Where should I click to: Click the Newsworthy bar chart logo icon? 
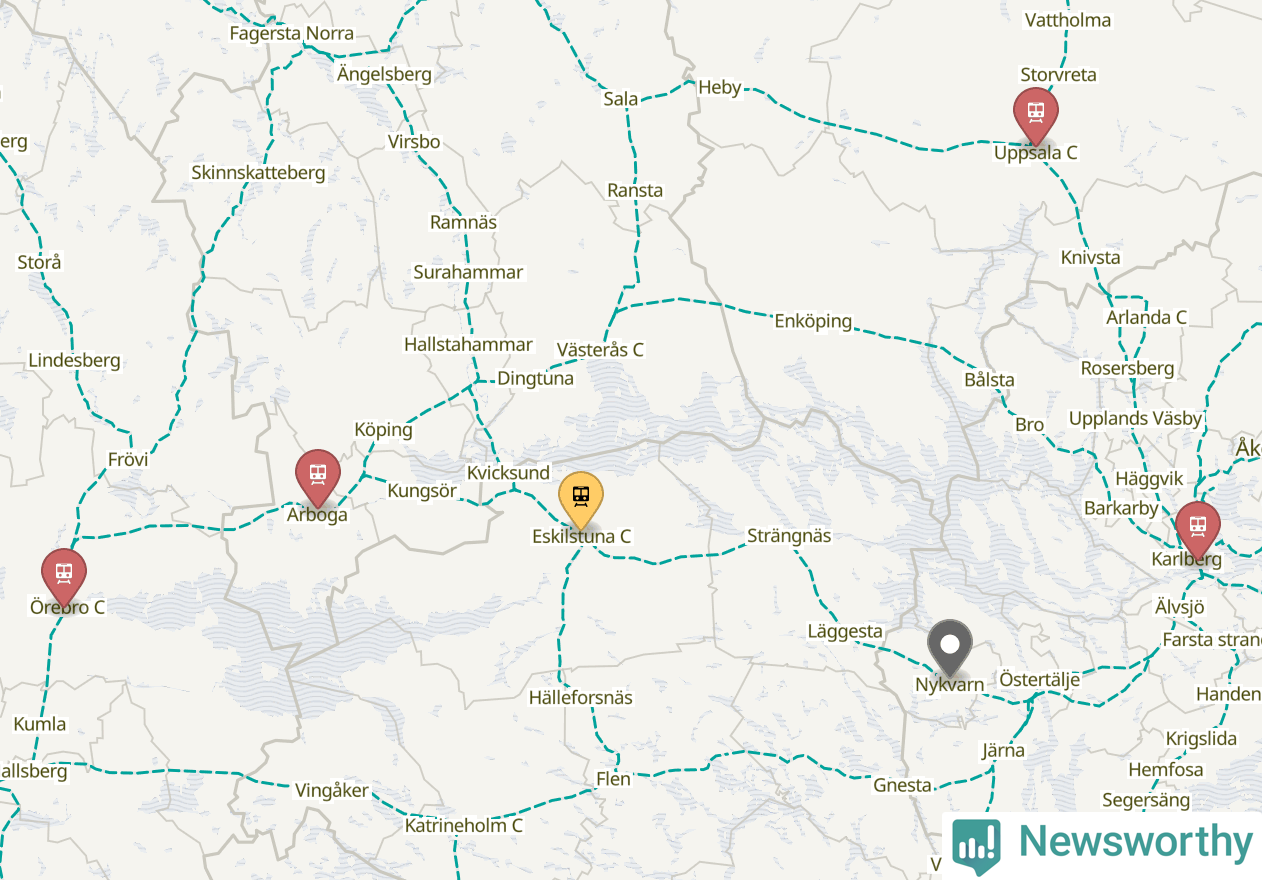point(976,846)
